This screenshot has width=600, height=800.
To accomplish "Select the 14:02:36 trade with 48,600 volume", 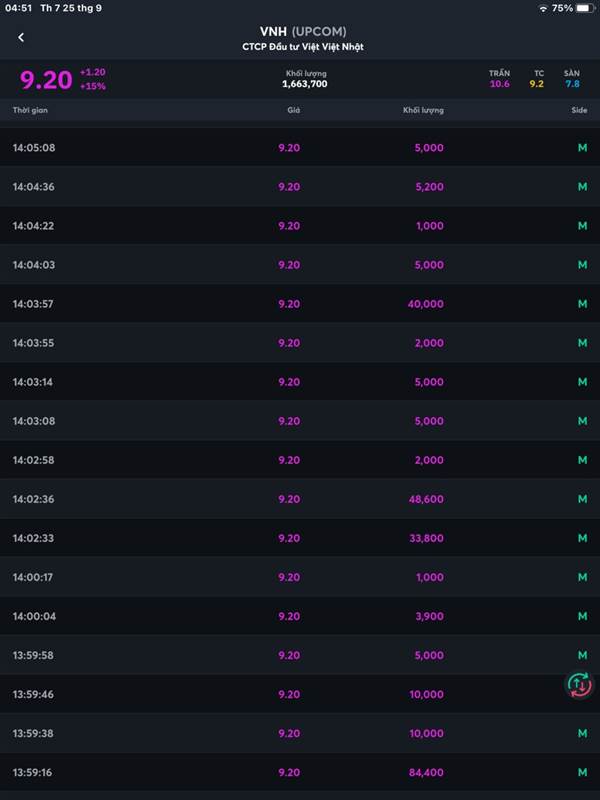I will point(300,499).
